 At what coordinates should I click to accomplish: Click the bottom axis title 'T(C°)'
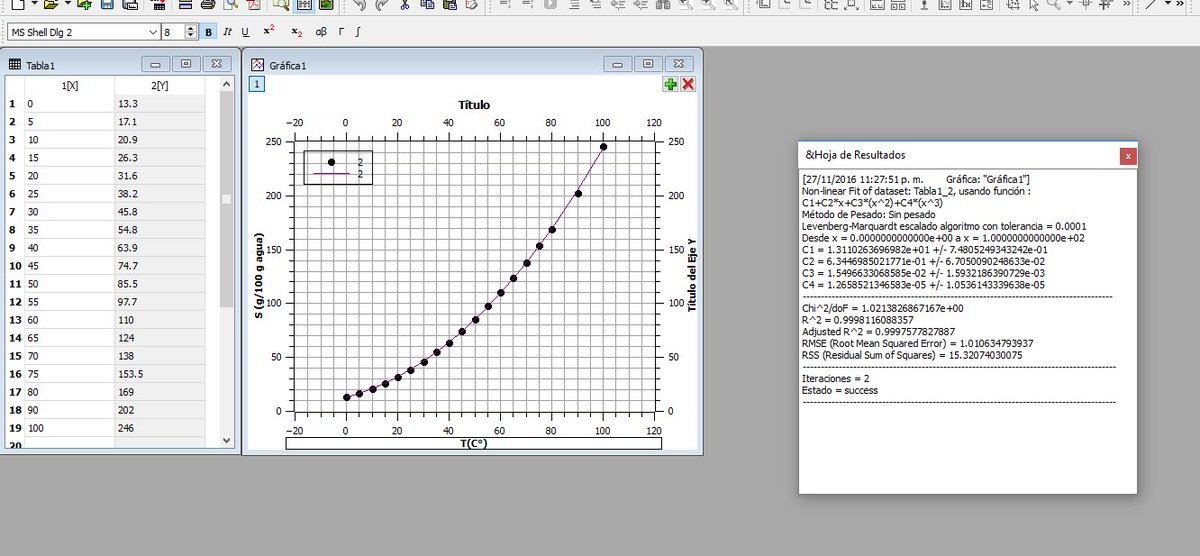pyautogui.click(x=474, y=442)
